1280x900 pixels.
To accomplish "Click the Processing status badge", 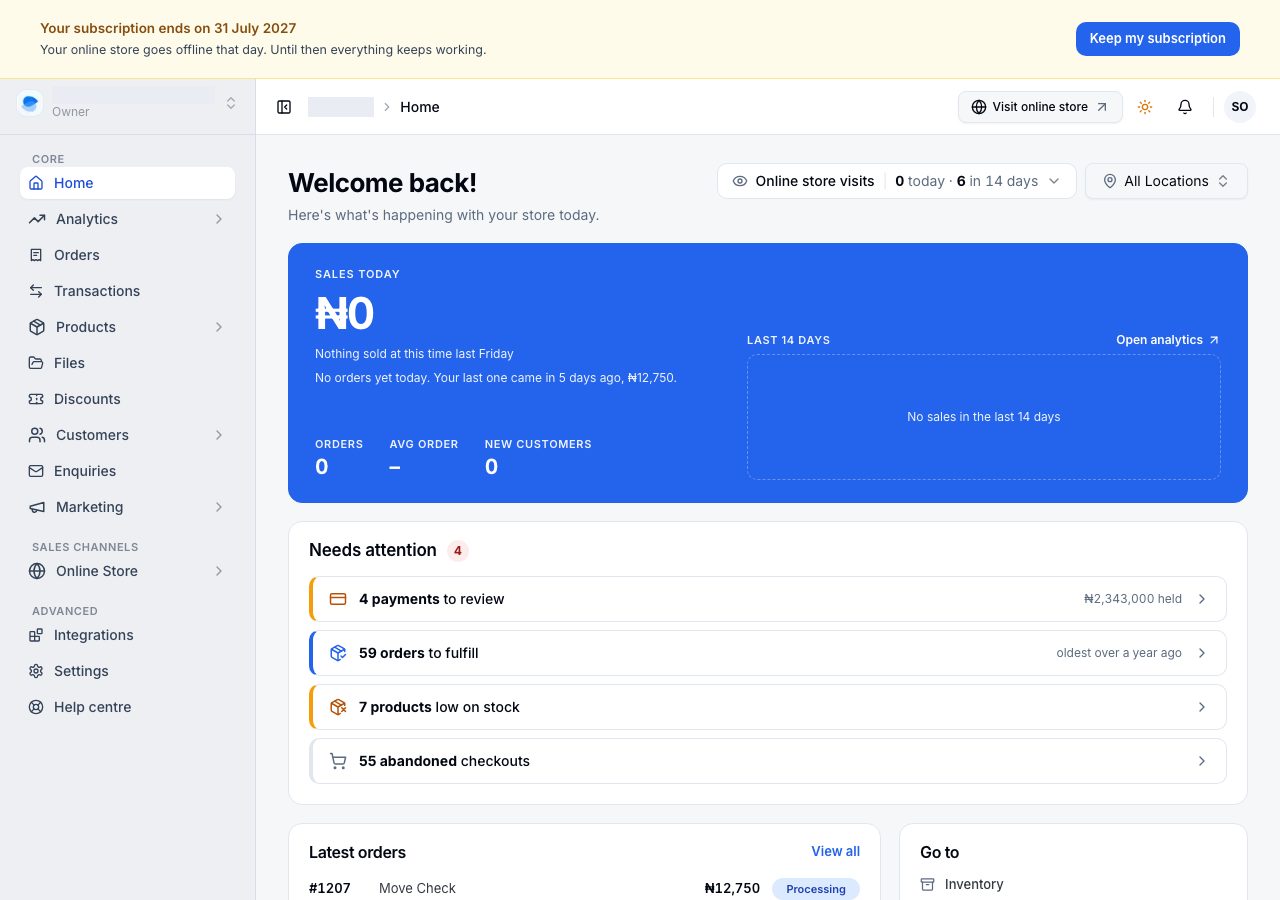I will coord(816,888).
